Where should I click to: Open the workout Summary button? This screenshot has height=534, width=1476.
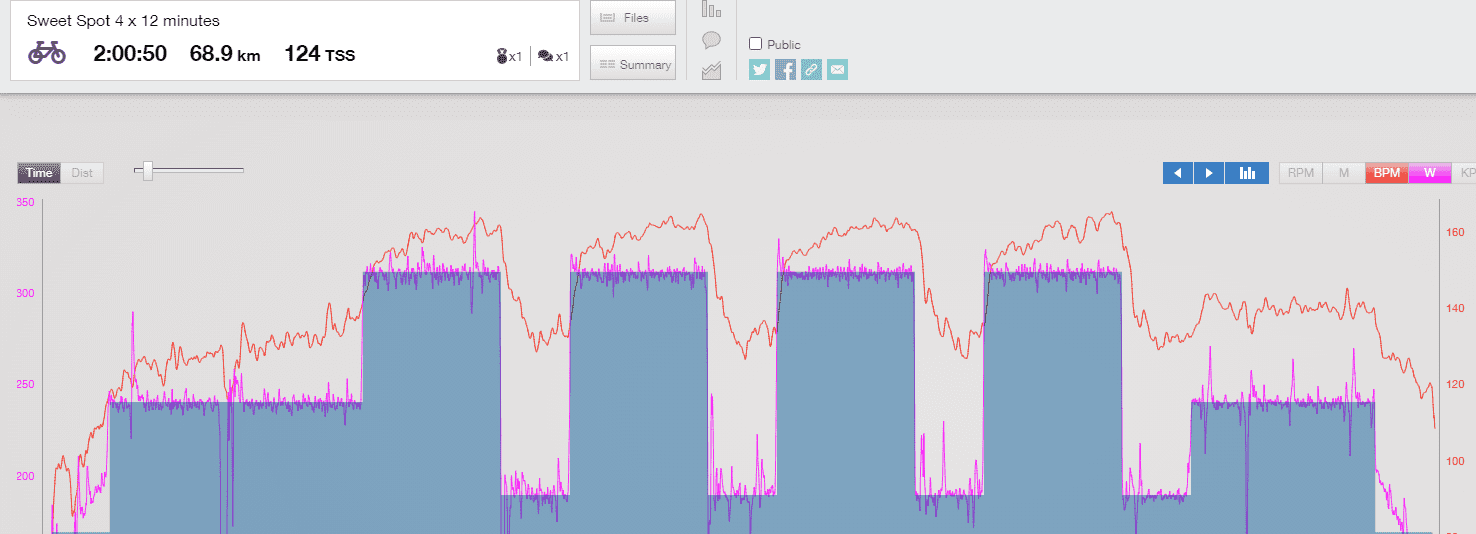tap(633, 65)
